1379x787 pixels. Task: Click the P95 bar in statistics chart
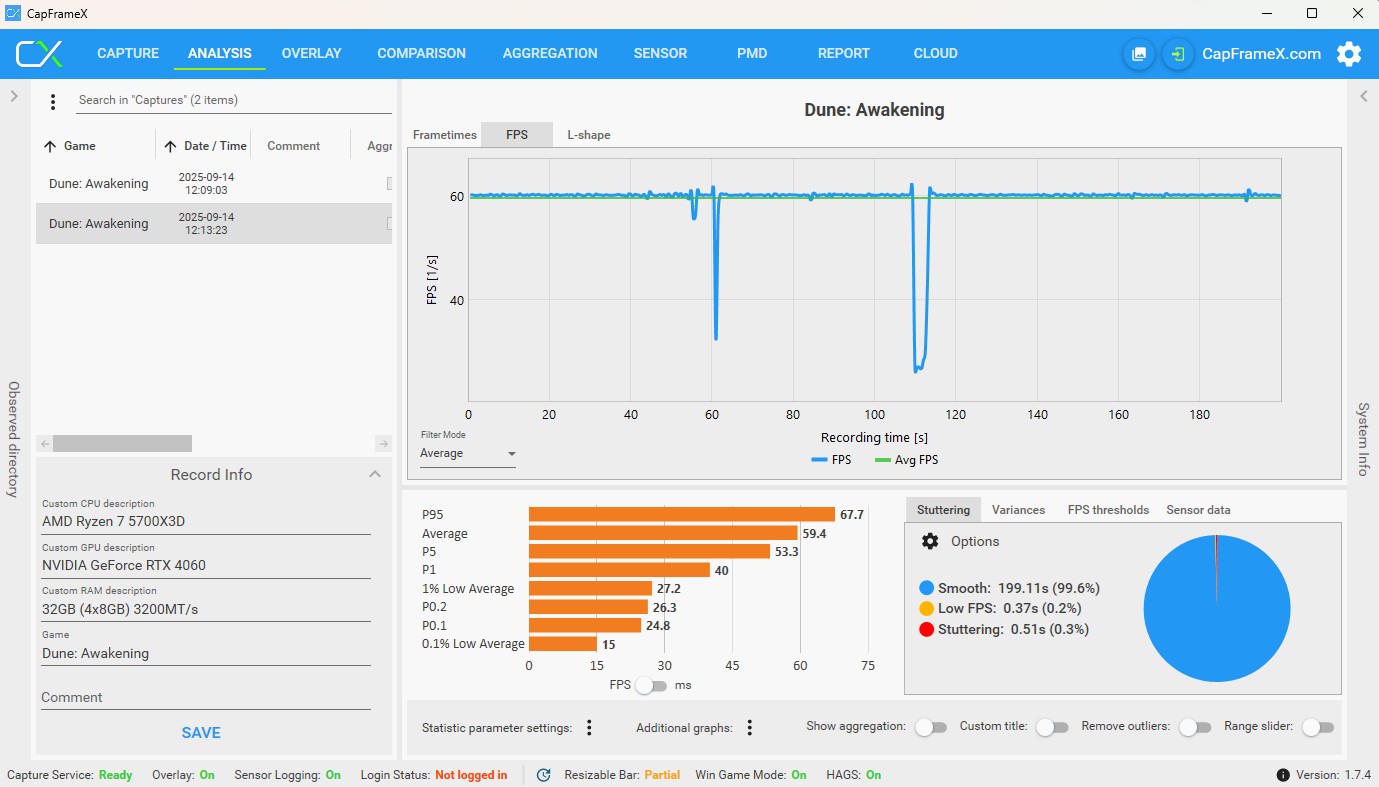tap(682, 514)
